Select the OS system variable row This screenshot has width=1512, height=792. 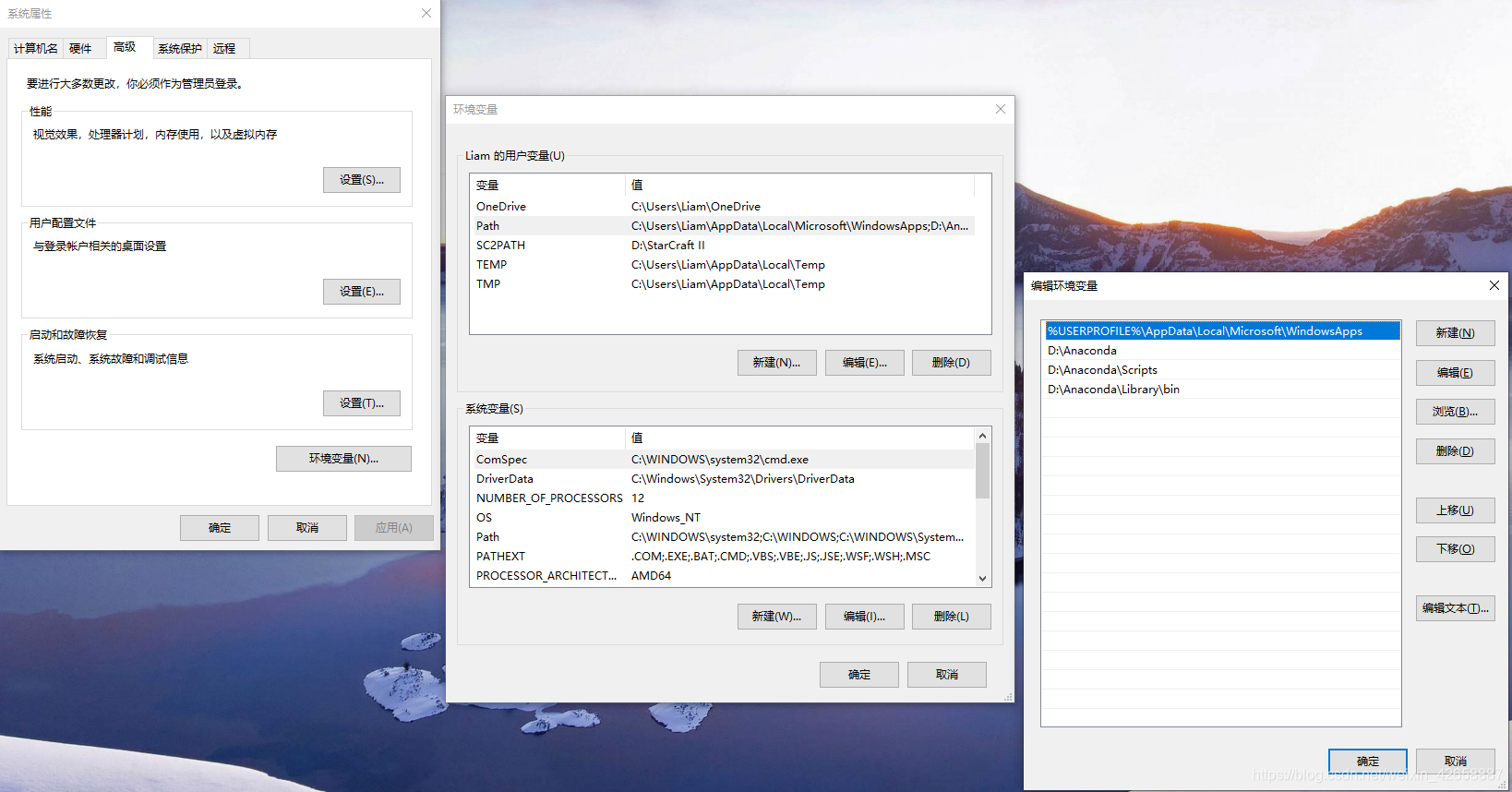(723, 518)
